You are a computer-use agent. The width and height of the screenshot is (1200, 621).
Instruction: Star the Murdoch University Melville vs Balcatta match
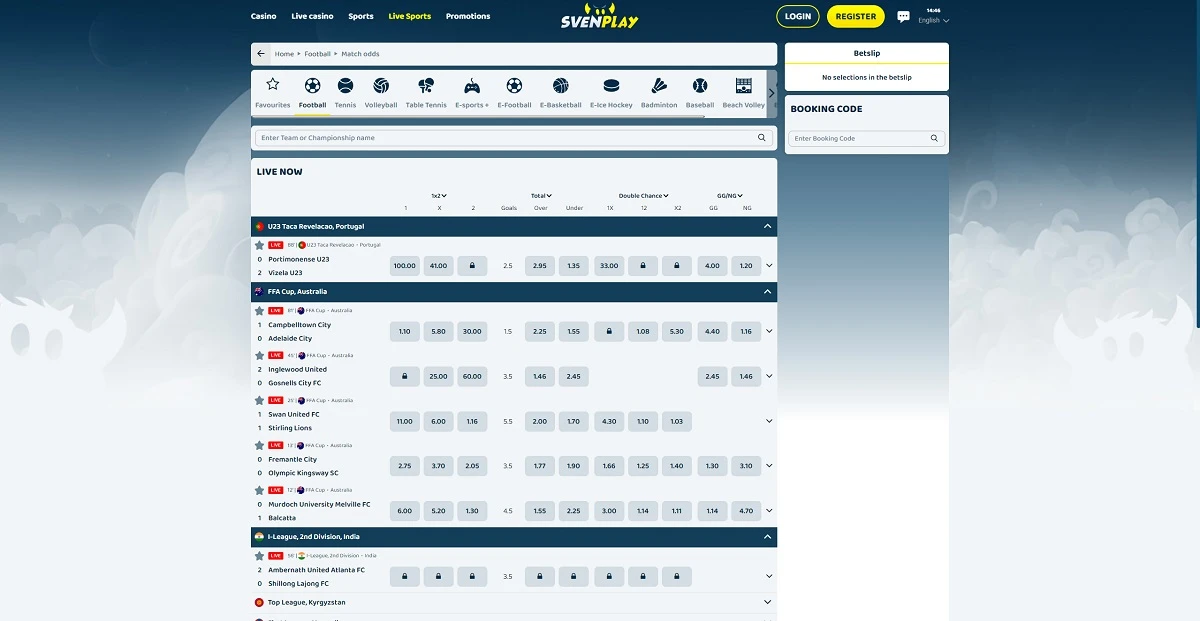pos(260,490)
